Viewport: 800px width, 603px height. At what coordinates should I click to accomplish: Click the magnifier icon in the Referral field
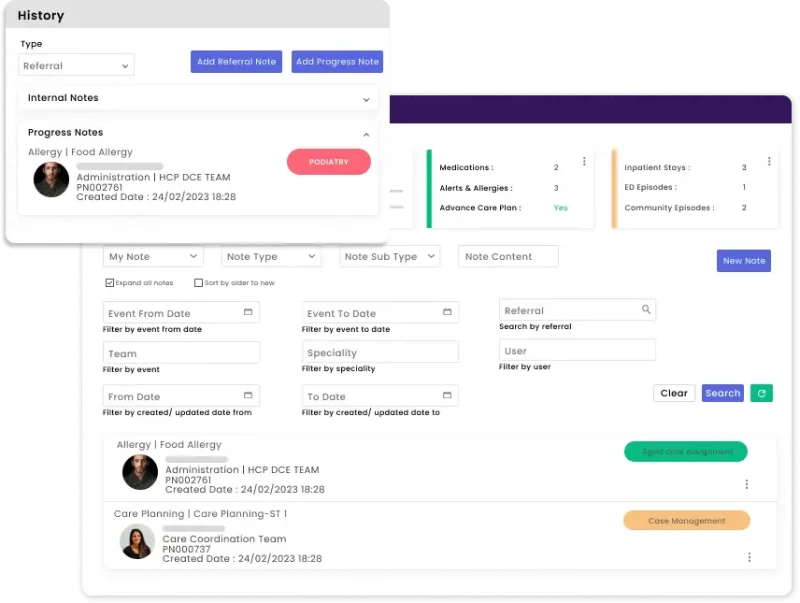(x=647, y=310)
